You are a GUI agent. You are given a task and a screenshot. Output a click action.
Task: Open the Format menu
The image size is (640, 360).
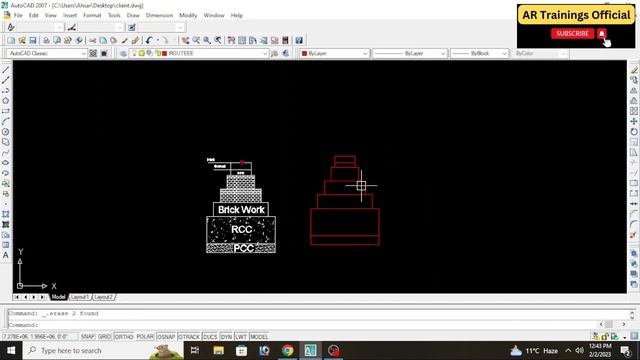click(92, 15)
